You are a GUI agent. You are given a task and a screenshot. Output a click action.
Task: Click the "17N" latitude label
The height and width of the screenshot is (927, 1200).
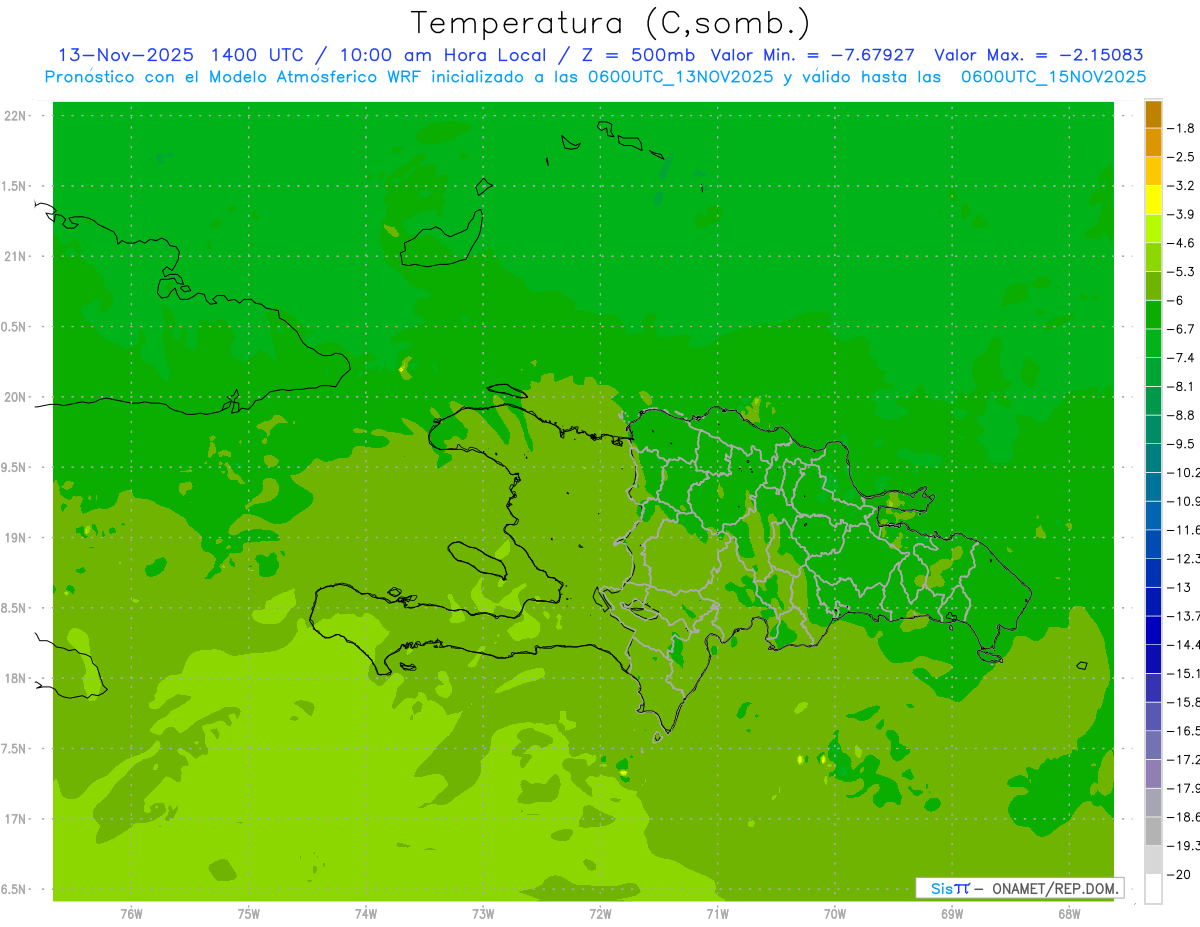pos(17,819)
